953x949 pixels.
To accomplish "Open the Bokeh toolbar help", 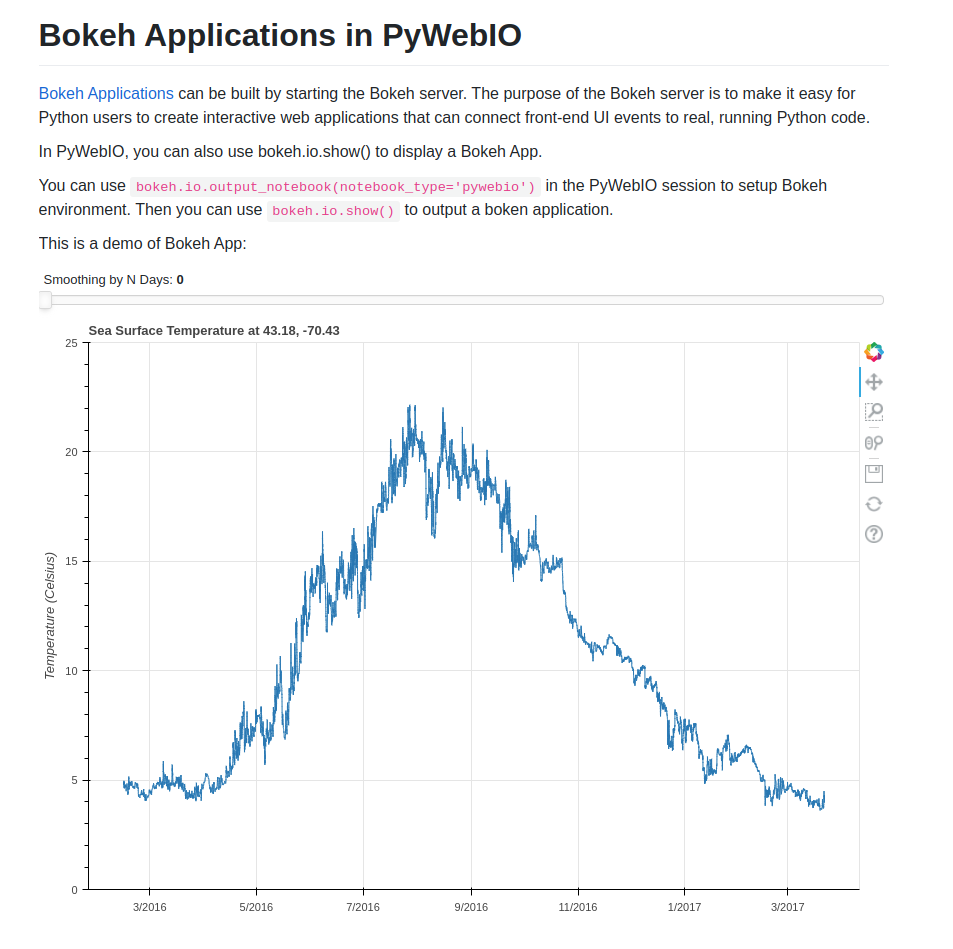I will (873, 534).
